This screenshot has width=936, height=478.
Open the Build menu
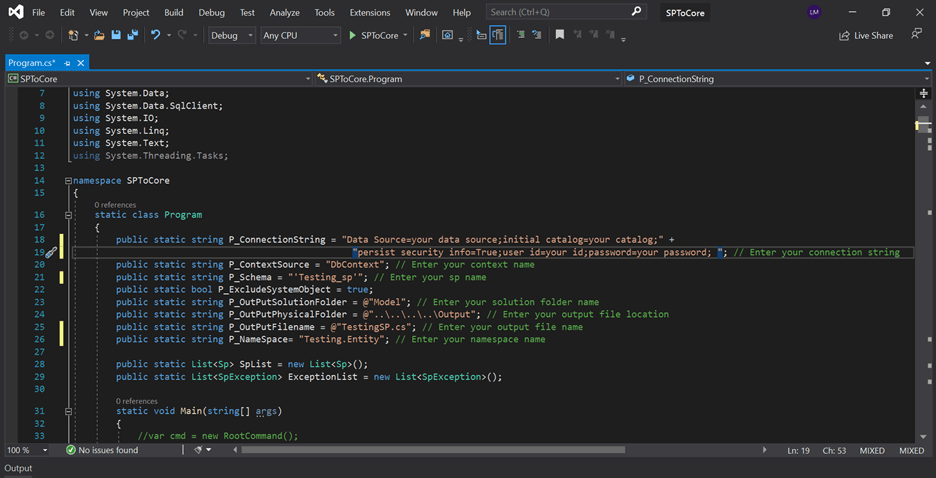coord(174,13)
